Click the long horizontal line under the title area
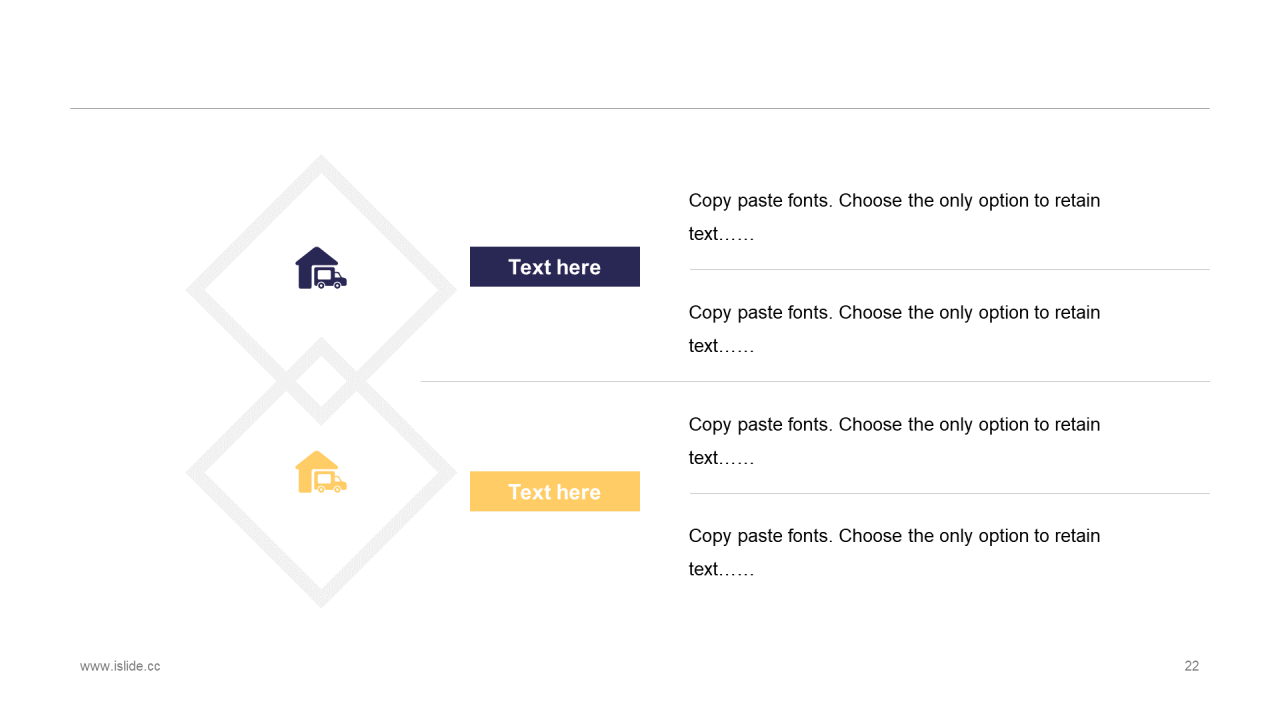This screenshot has width=1280, height=720. click(640, 108)
